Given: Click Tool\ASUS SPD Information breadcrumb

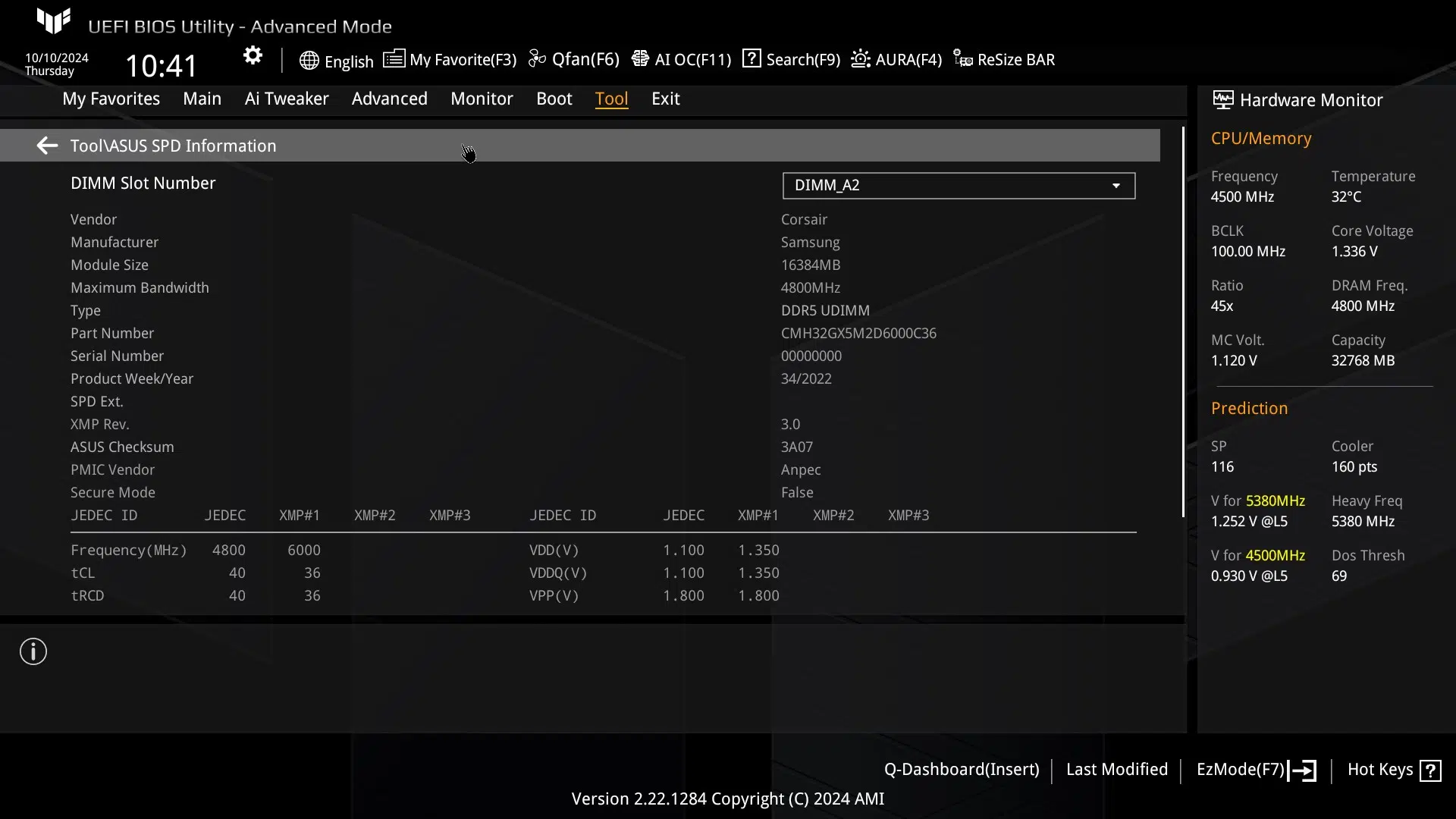Looking at the screenshot, I should pyautogui.click(x=173, y=146).
